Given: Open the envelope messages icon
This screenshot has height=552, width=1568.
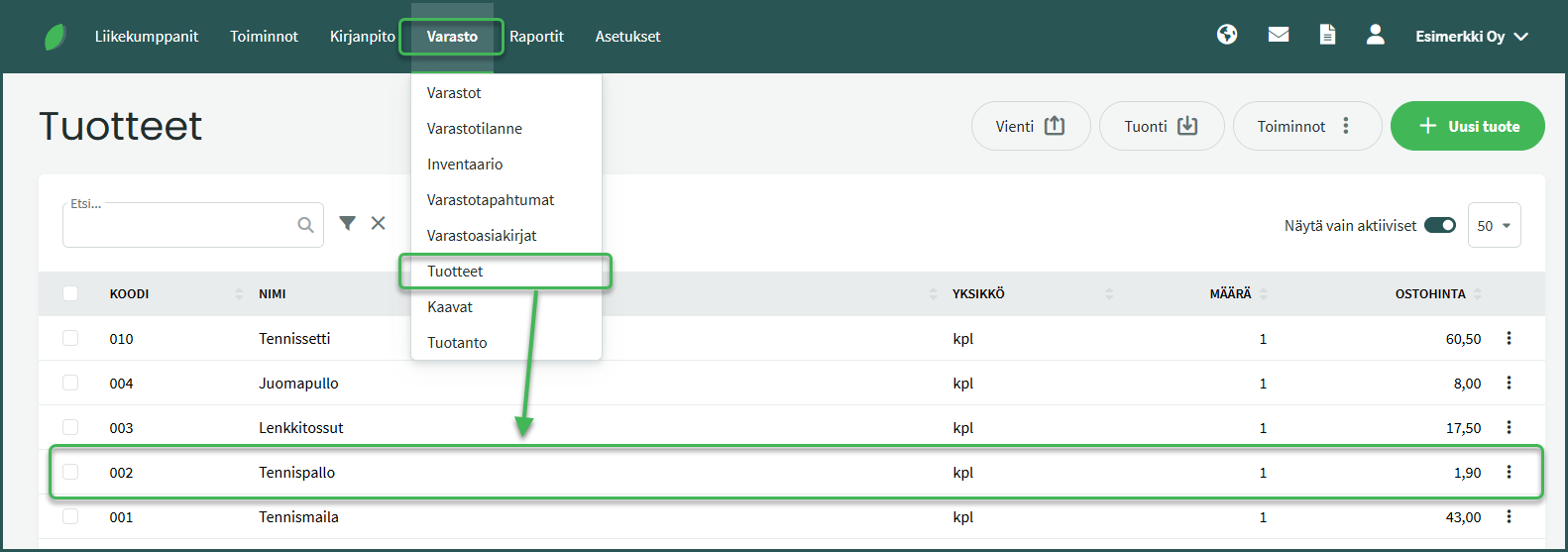Looking at the screenshot, I should tap(1279, 35).
